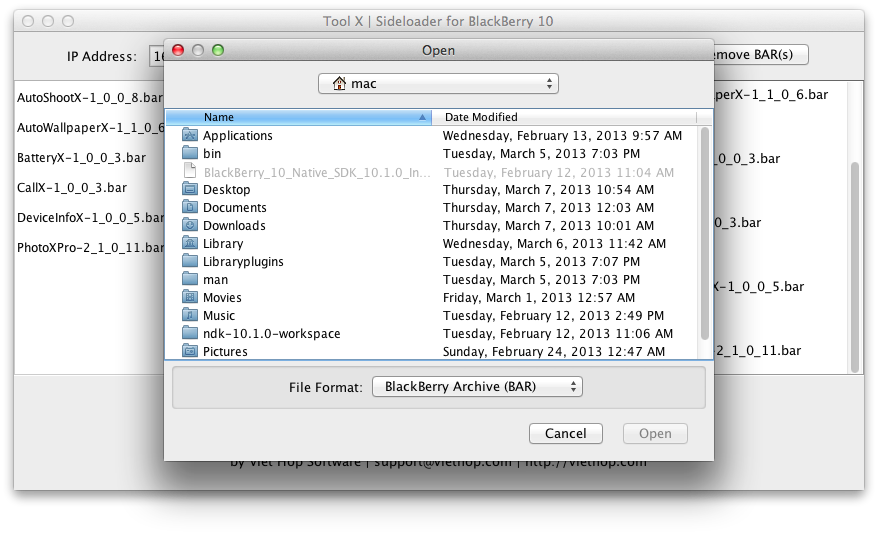Click IP Address label in Tool X window
The image size is (878, 540).
click(102, 57)
